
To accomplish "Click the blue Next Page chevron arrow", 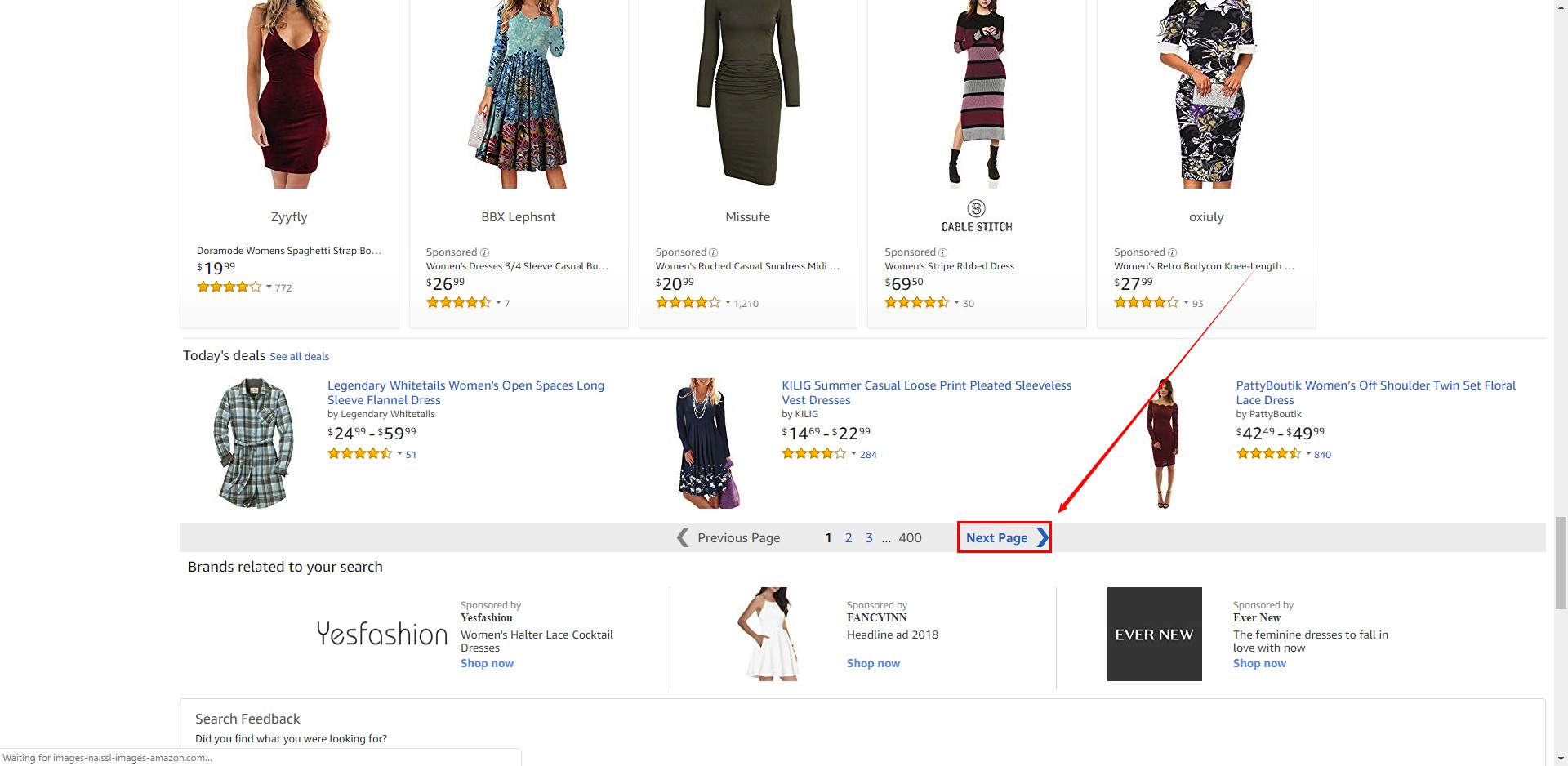I will pos(1042,537).
